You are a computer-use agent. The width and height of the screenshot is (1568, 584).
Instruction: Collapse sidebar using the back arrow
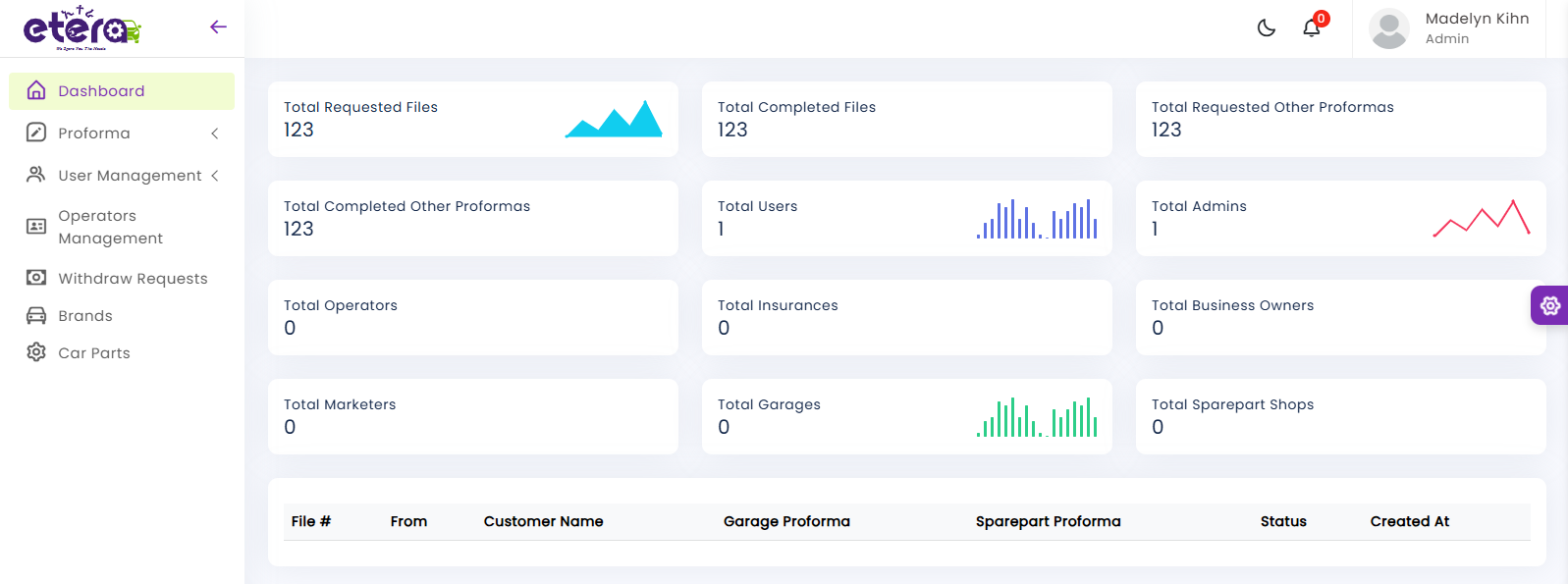click(x=218, y=27)
